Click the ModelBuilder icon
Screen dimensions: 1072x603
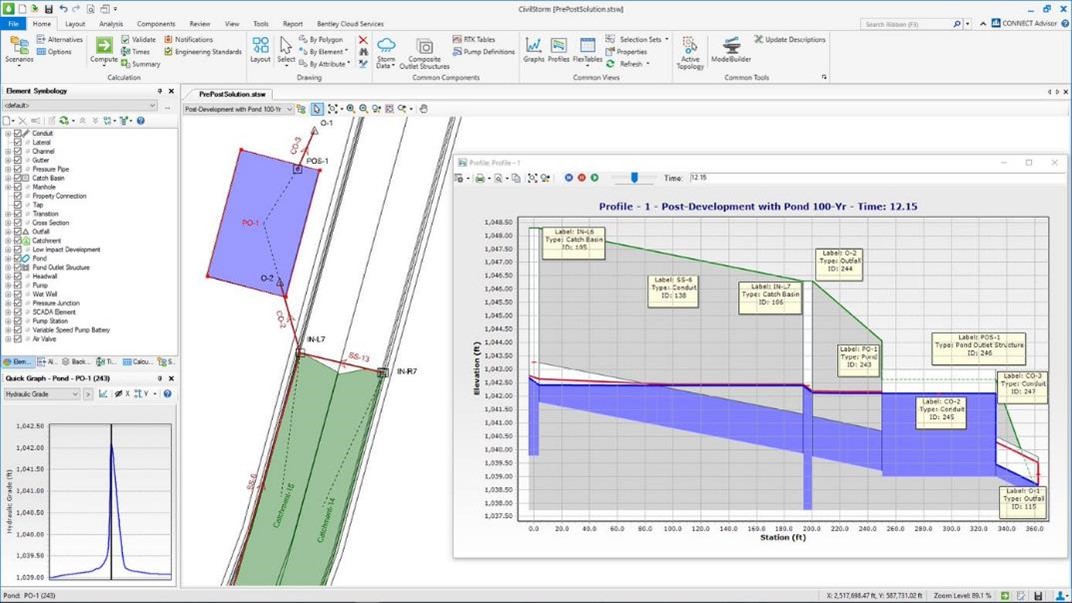click(731, 50)
